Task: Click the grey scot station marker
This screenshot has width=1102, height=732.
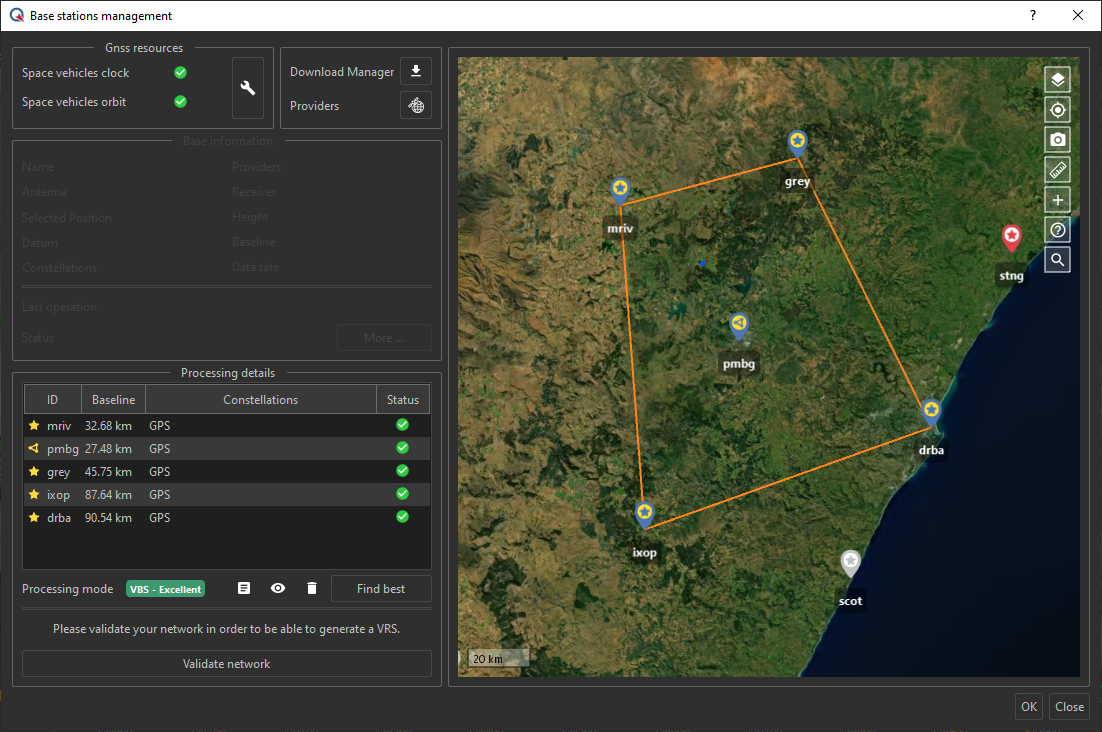Action: point(850,563)
